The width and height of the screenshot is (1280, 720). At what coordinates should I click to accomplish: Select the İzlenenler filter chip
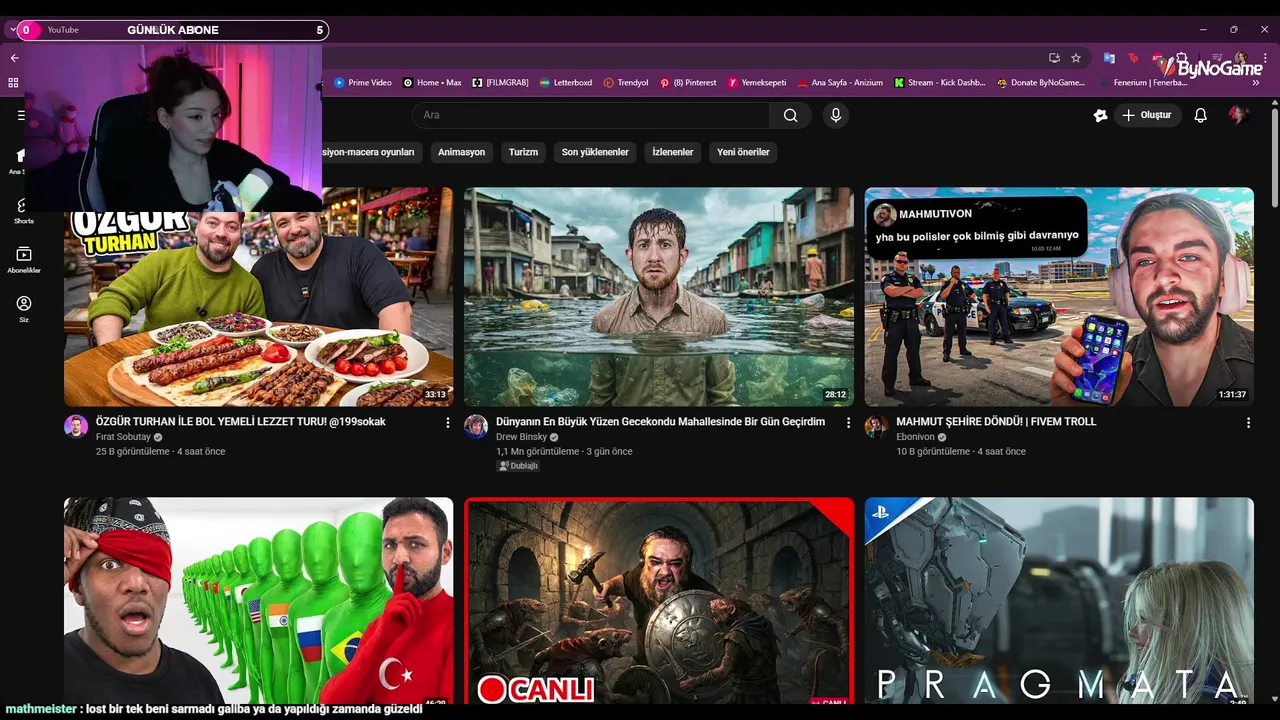point(673,152)
